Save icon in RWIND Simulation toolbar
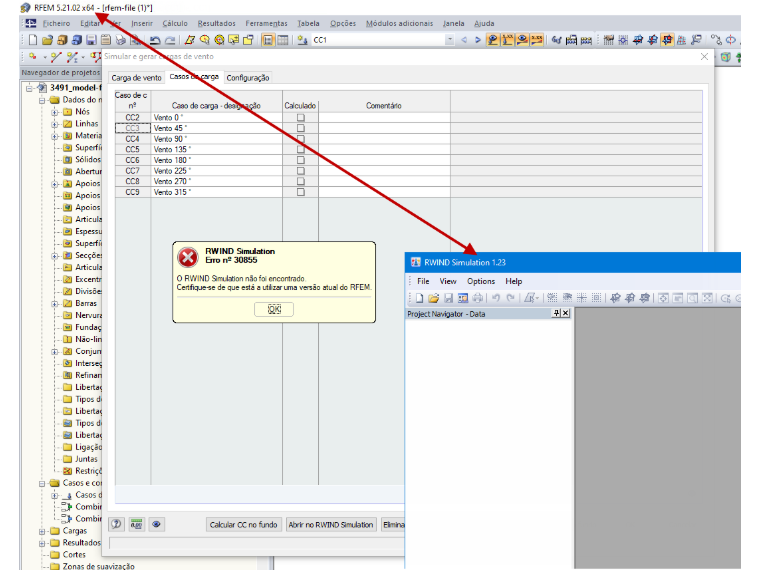Screen dimensions: 760x570 pyautogui.click(x=448, y=298)
